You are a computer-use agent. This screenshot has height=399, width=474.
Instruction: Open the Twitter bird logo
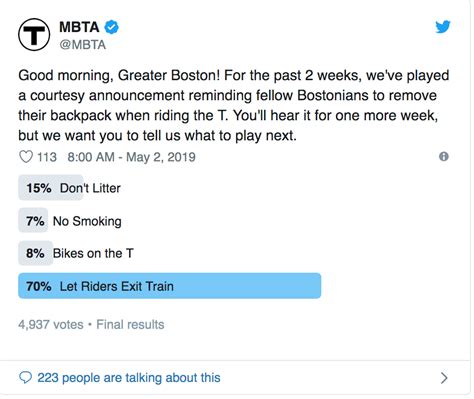[x=443, y=27]
